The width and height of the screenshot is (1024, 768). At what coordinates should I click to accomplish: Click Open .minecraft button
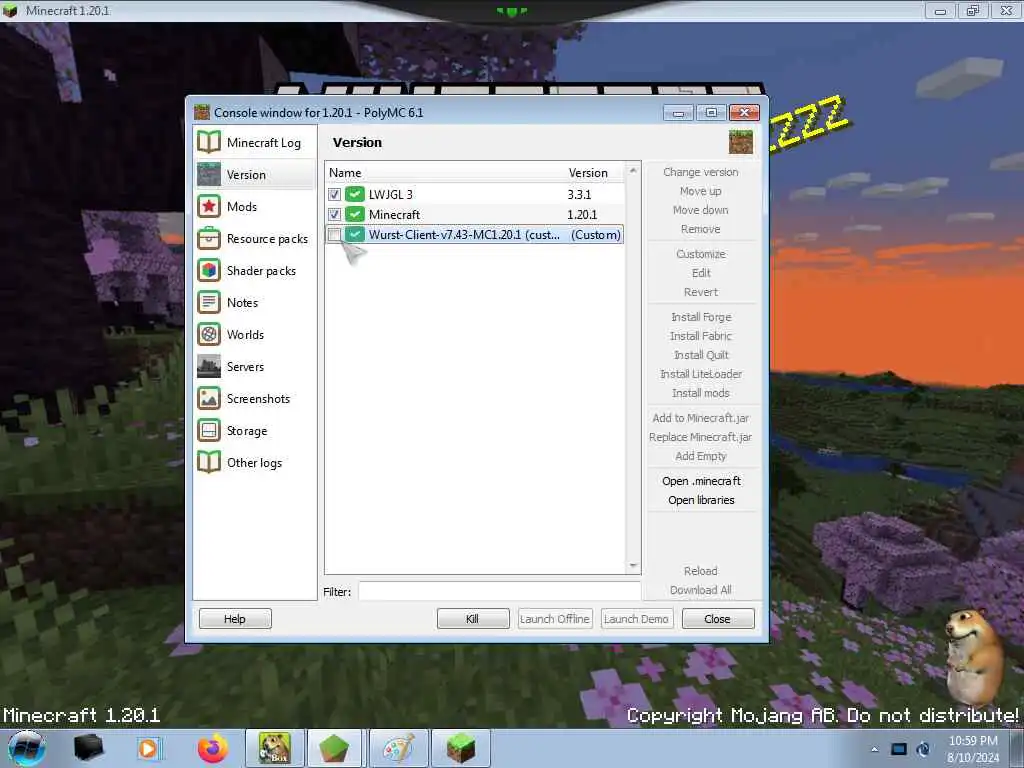tap(701, 481)
